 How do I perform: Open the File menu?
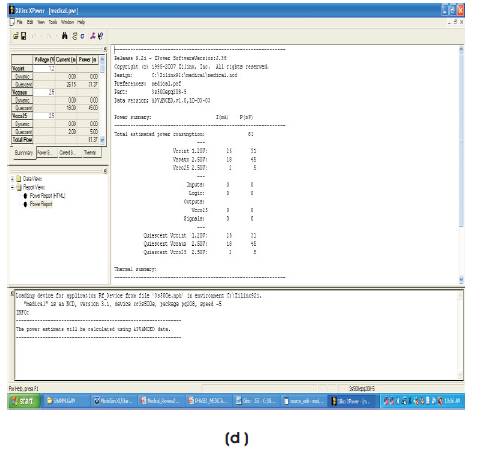pyautogui.click(x=20, y=22)
